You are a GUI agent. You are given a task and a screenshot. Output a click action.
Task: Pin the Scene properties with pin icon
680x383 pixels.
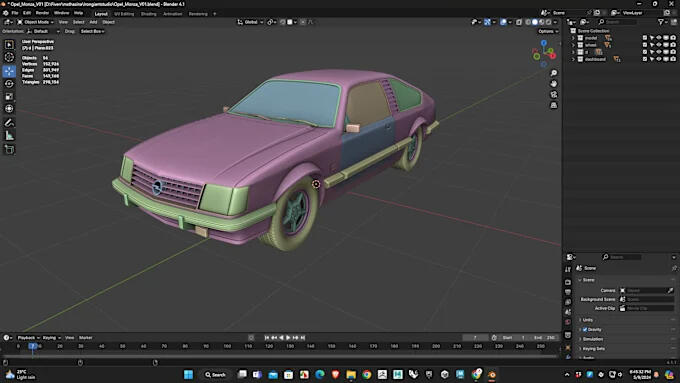674,268
